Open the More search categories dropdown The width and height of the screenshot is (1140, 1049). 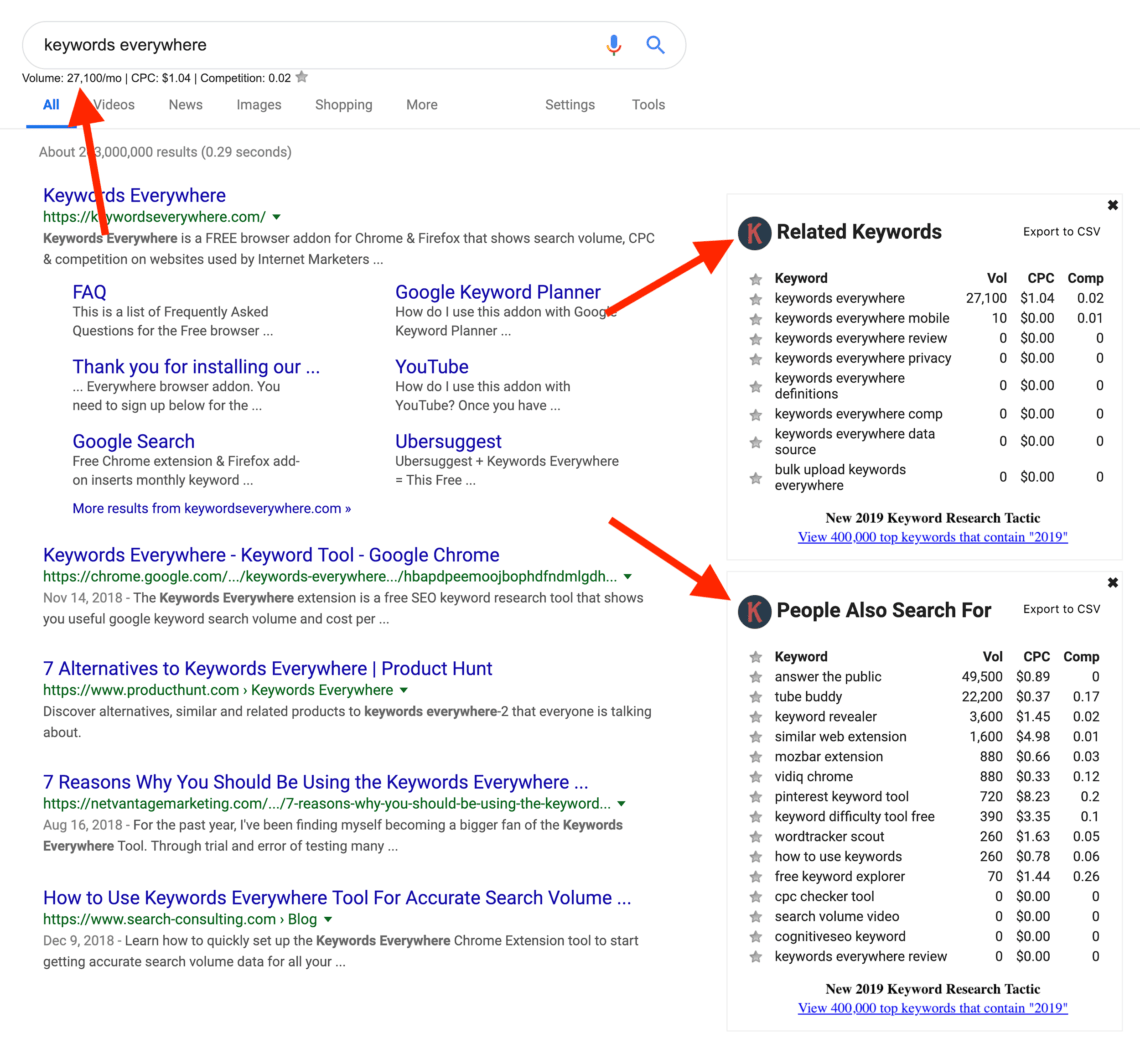click(x=421, y=104)
